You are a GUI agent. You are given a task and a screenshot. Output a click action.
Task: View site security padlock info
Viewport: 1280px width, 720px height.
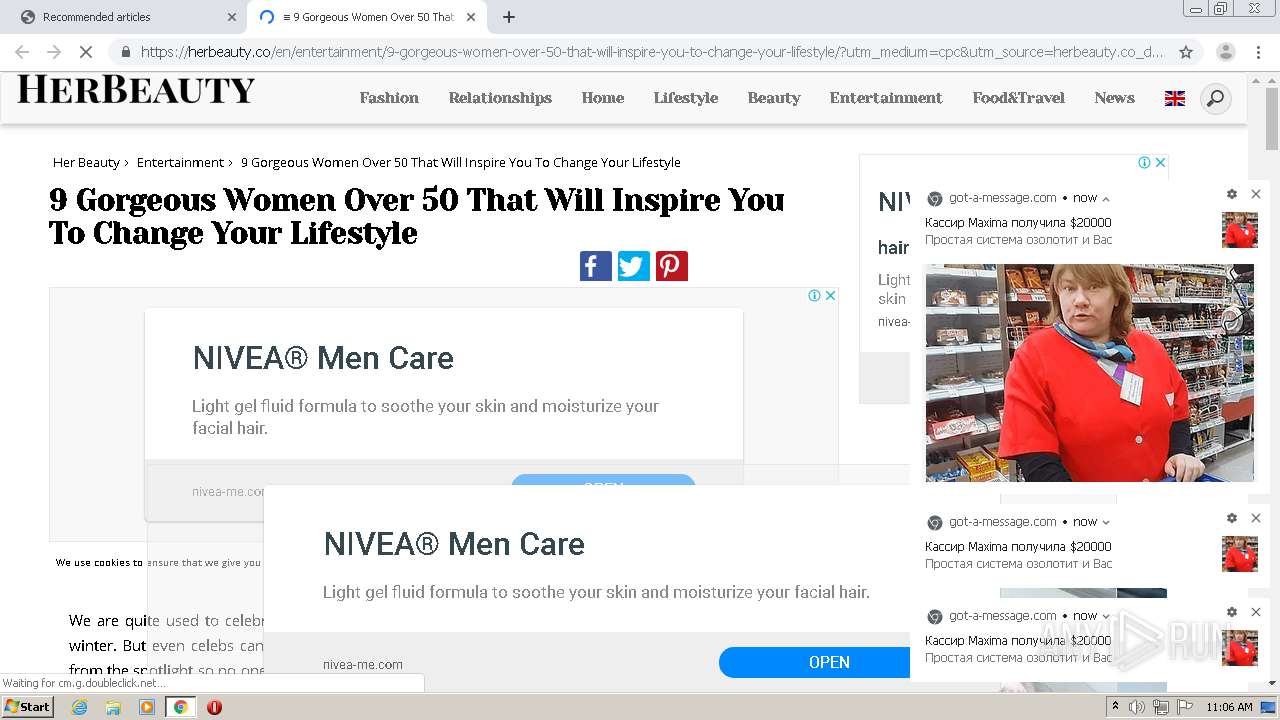pyautogui.click(x=125, y=52)
